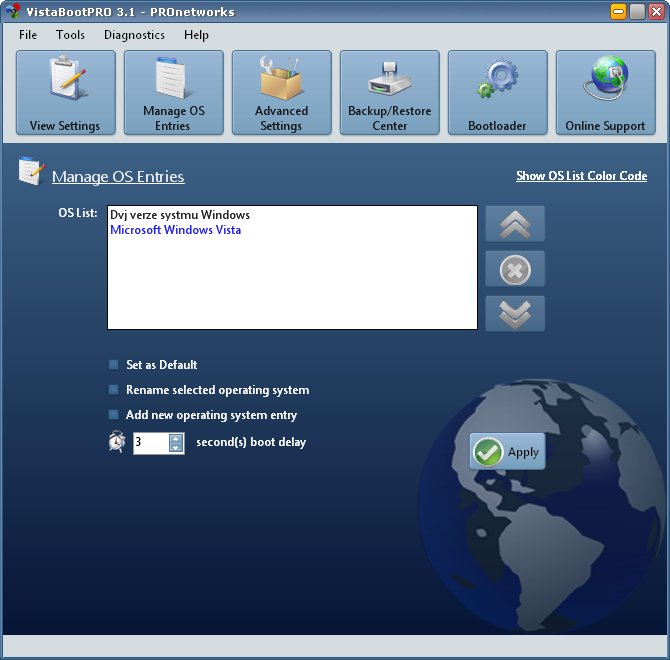This screenshot has width=670, height=660.
Task: Open the Diagnostics menu
Action: pos(134,35)
